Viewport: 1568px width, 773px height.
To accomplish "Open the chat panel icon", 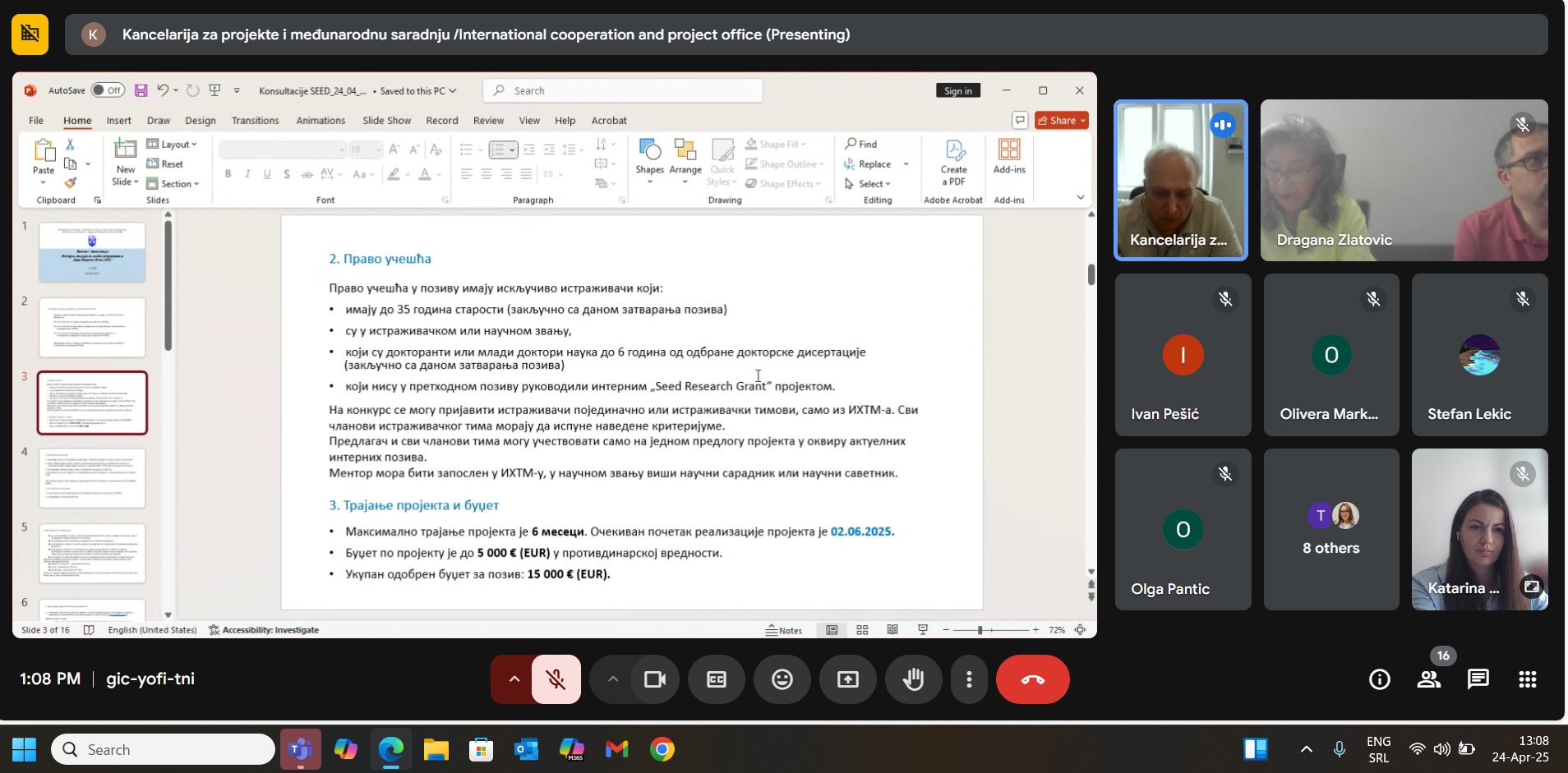I will point(1478,679).
